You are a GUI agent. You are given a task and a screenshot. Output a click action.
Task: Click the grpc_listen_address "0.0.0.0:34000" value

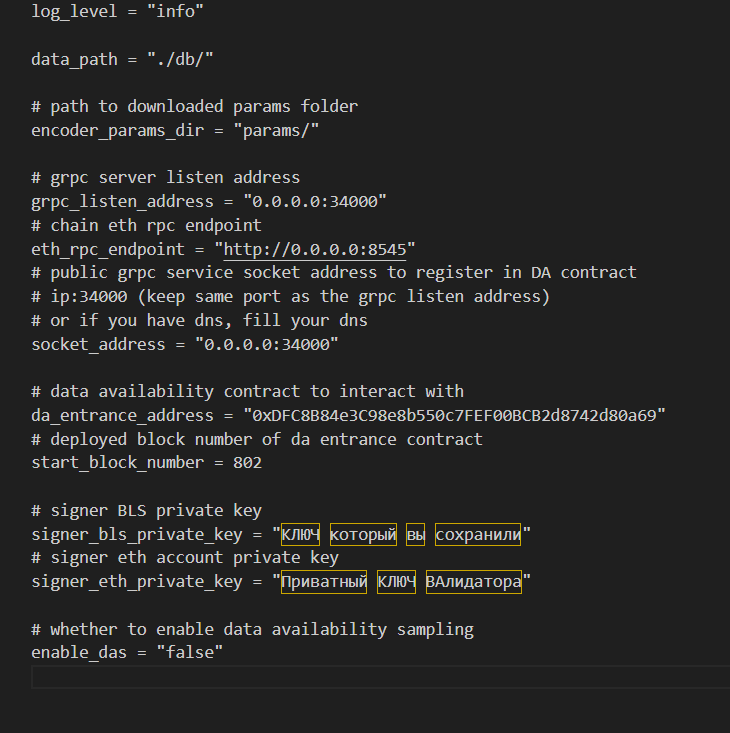click(x=315, y=201)
